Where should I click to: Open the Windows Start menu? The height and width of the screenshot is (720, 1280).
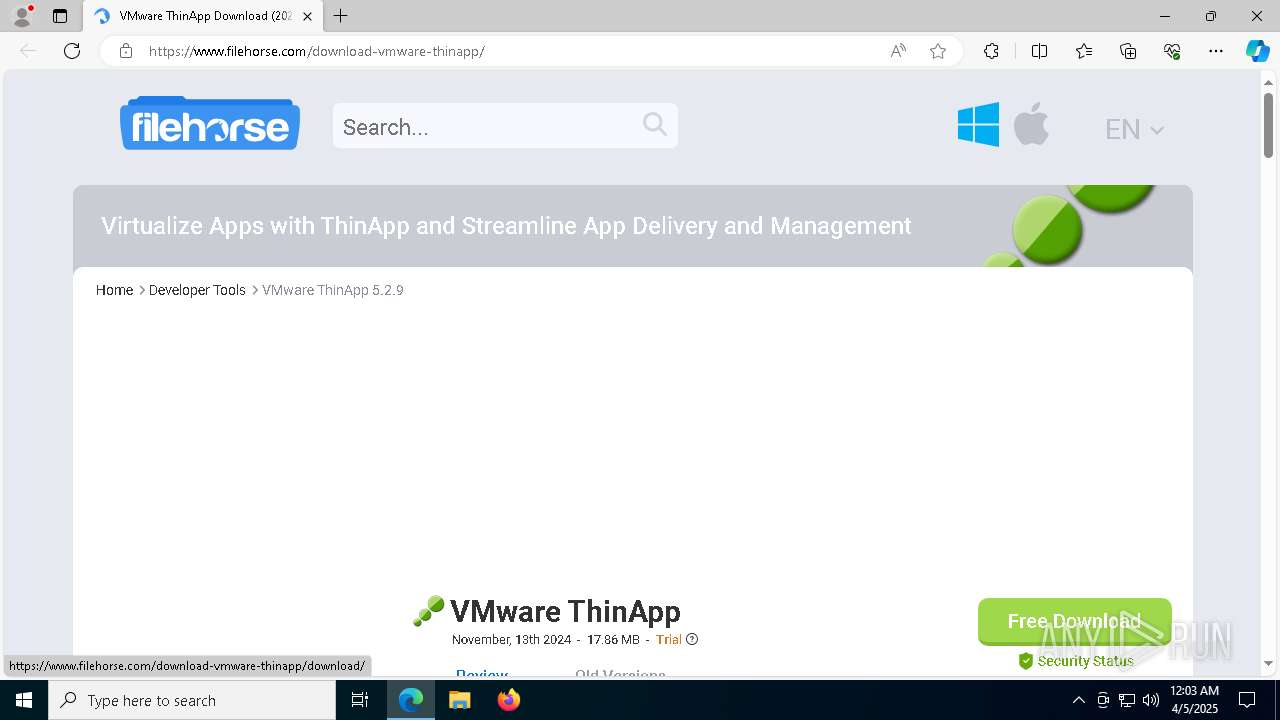(x=24, y=700)
